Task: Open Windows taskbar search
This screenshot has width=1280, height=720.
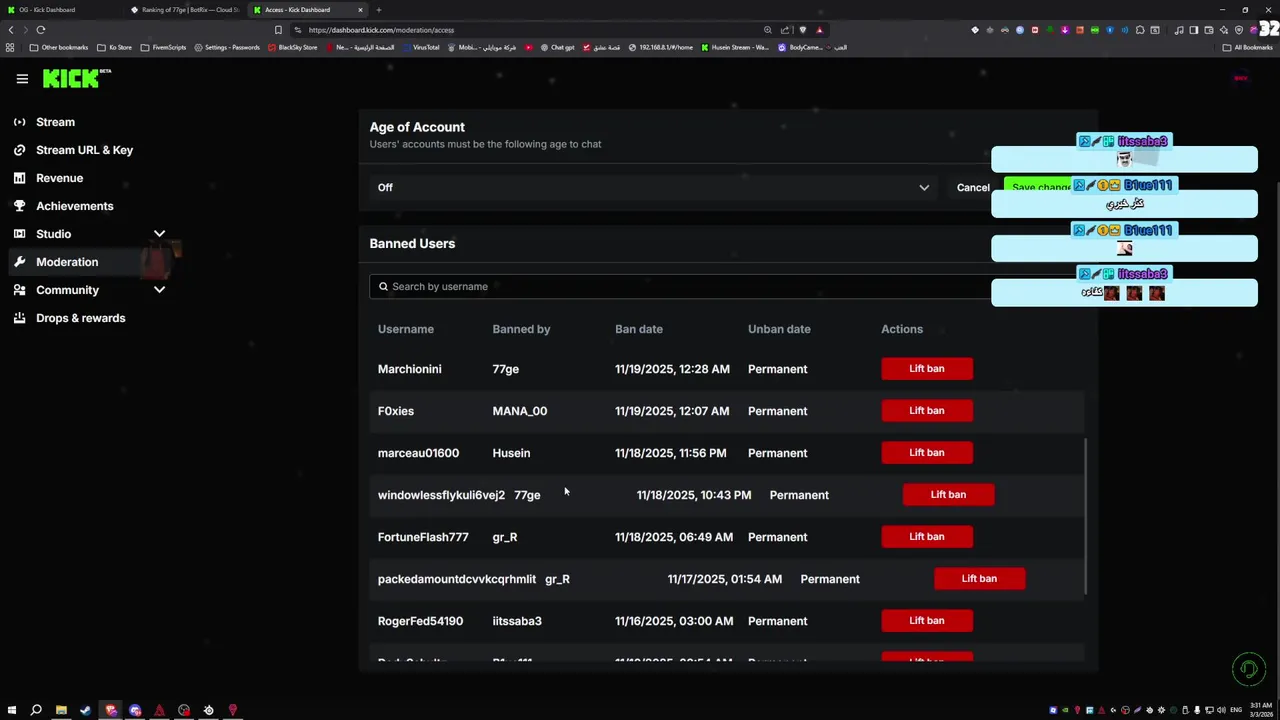Action: pyautogui.click(x=36, y=710)
